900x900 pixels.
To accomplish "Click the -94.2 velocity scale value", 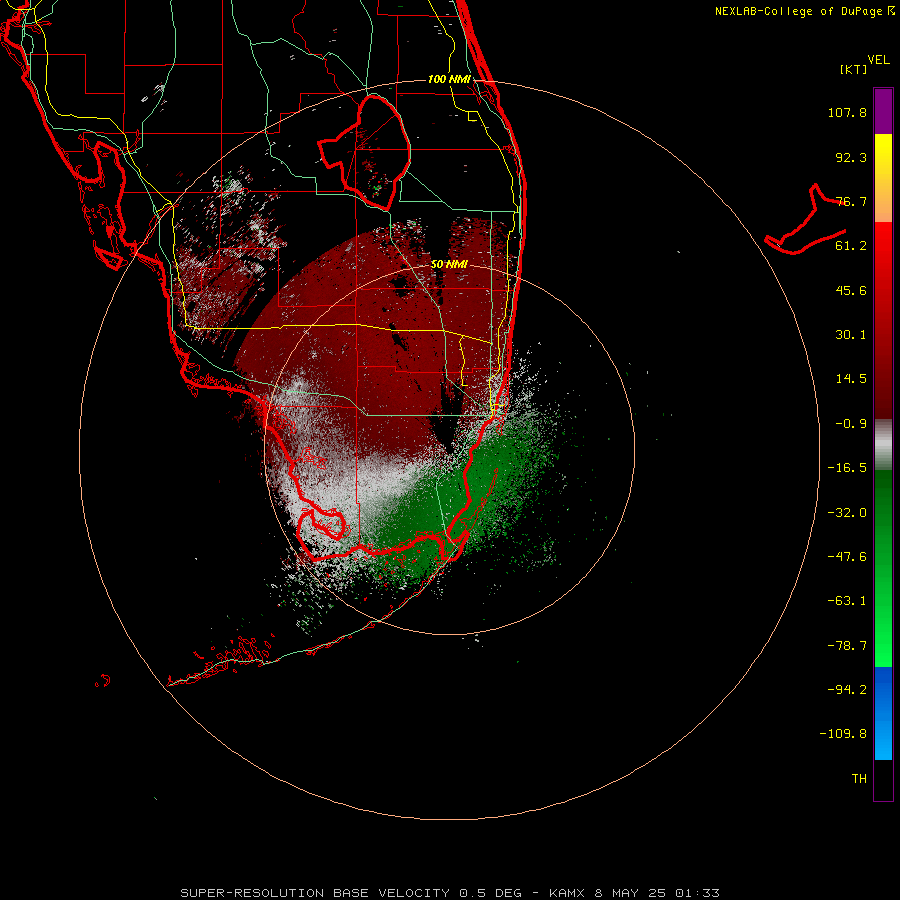I will click(847, 689).
